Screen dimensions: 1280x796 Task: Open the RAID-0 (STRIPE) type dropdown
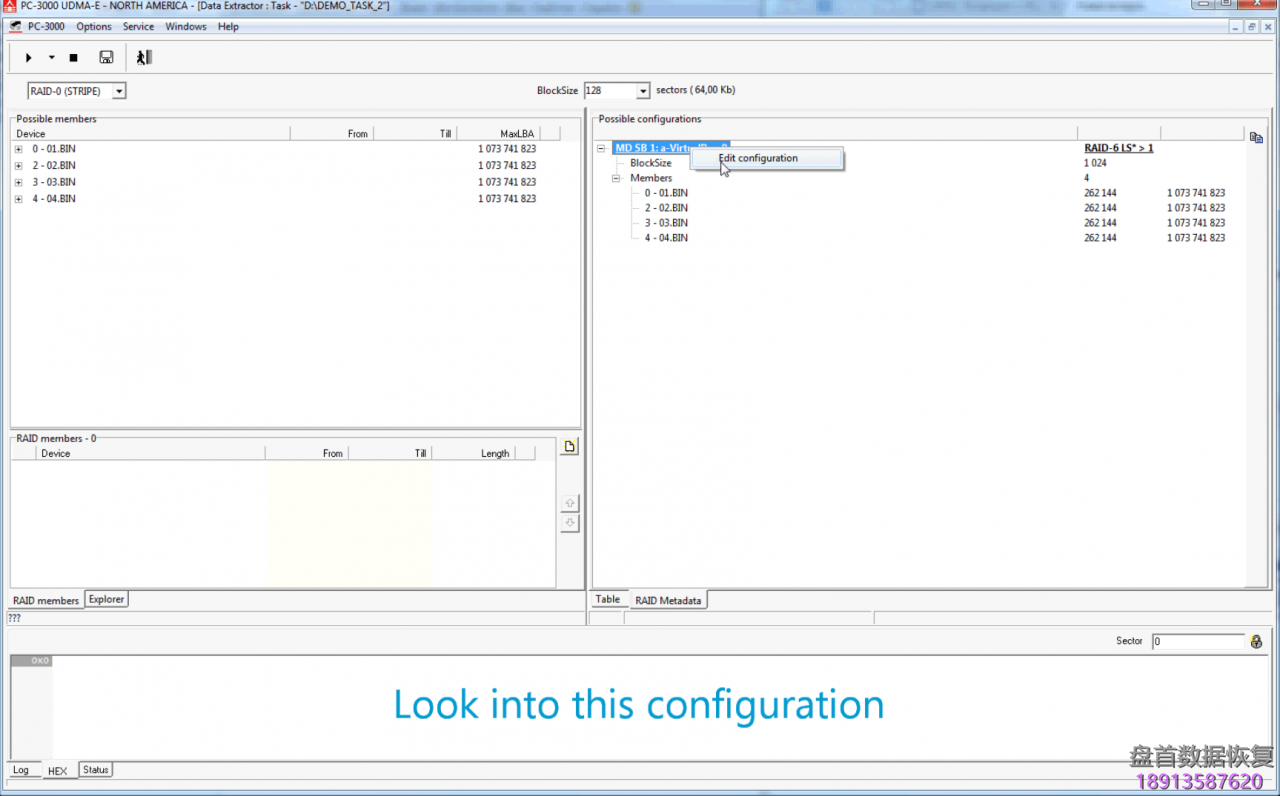pyautogui.click(x=119, y=91)
